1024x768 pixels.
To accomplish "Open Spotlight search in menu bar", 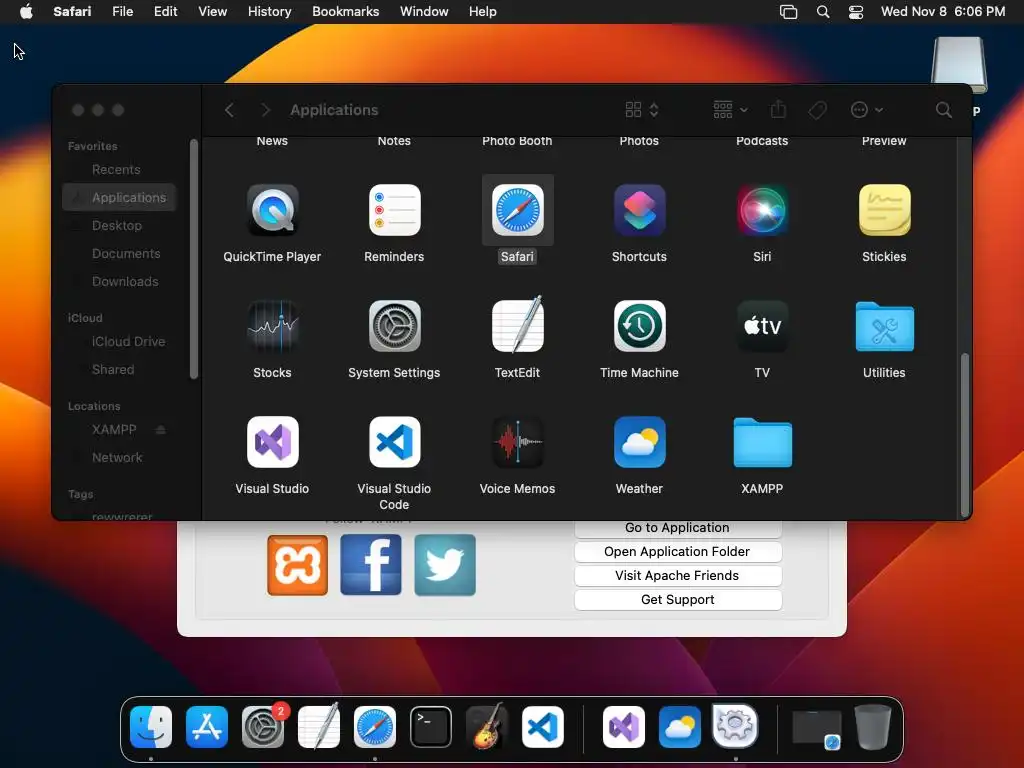I will click(823, 11).
